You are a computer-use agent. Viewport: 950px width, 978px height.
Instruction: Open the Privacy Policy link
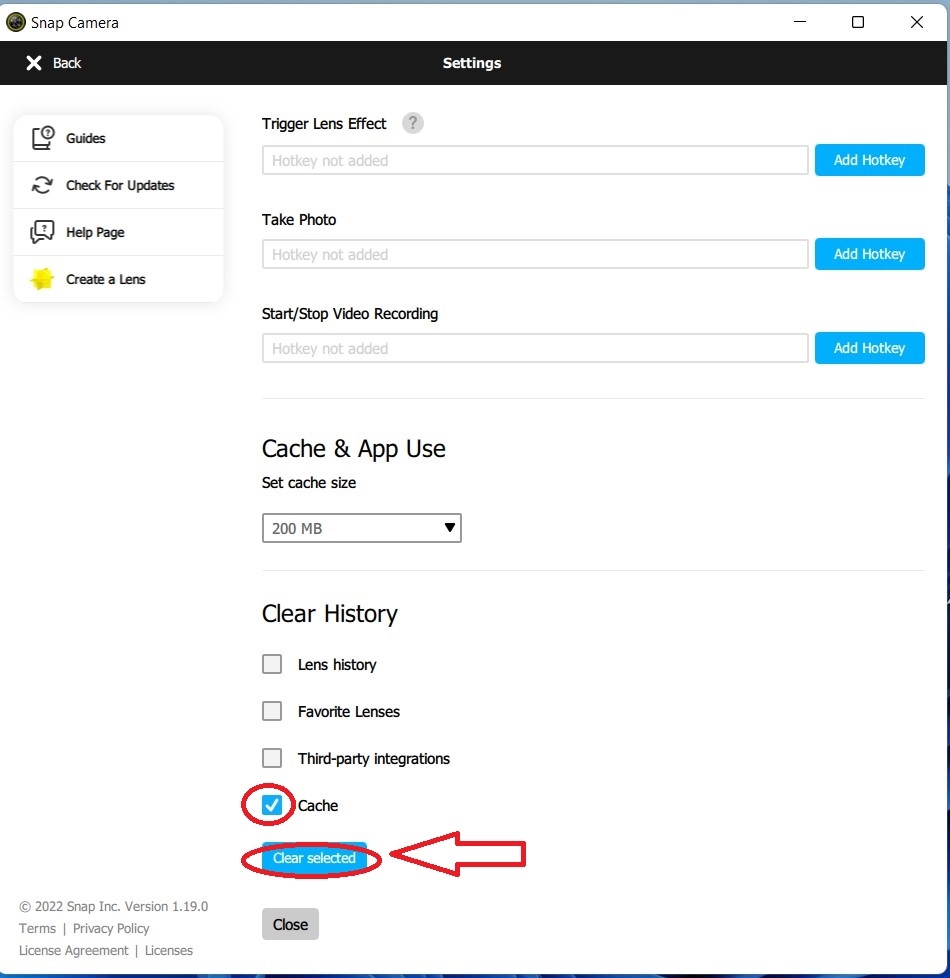coord(111,928)
